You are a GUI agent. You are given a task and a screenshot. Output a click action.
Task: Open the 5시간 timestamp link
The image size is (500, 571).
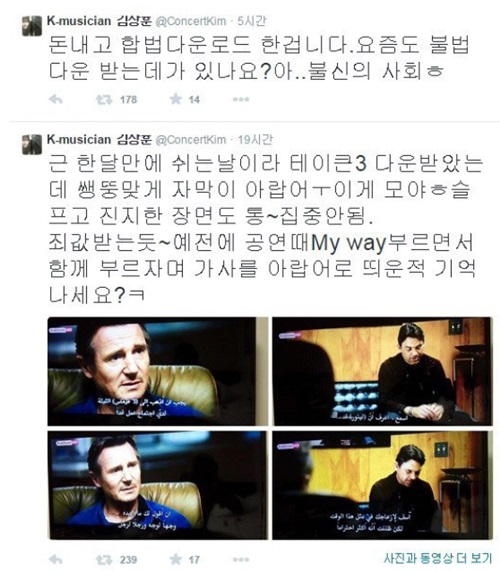(252, 21)
